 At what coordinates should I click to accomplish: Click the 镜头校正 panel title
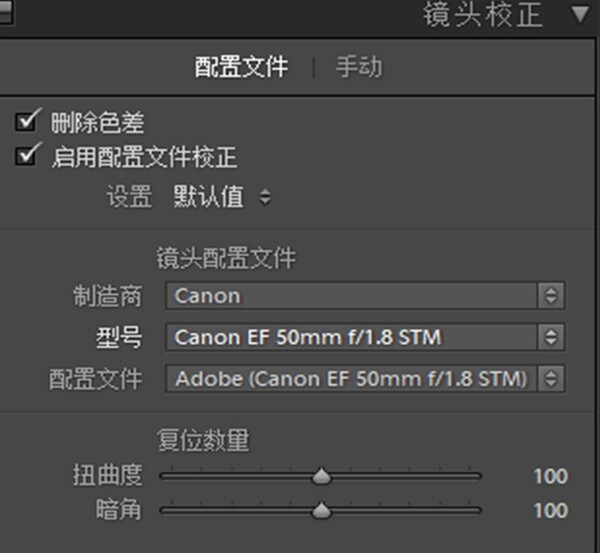(483, 15)
